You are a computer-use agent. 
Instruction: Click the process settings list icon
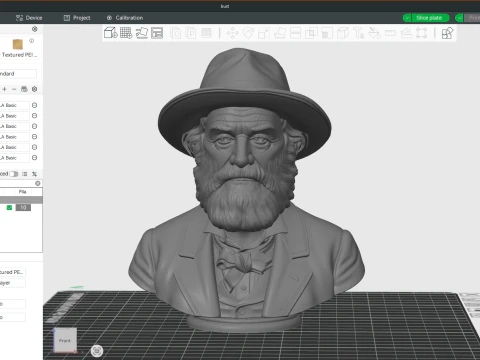click(x=25, y=174)
